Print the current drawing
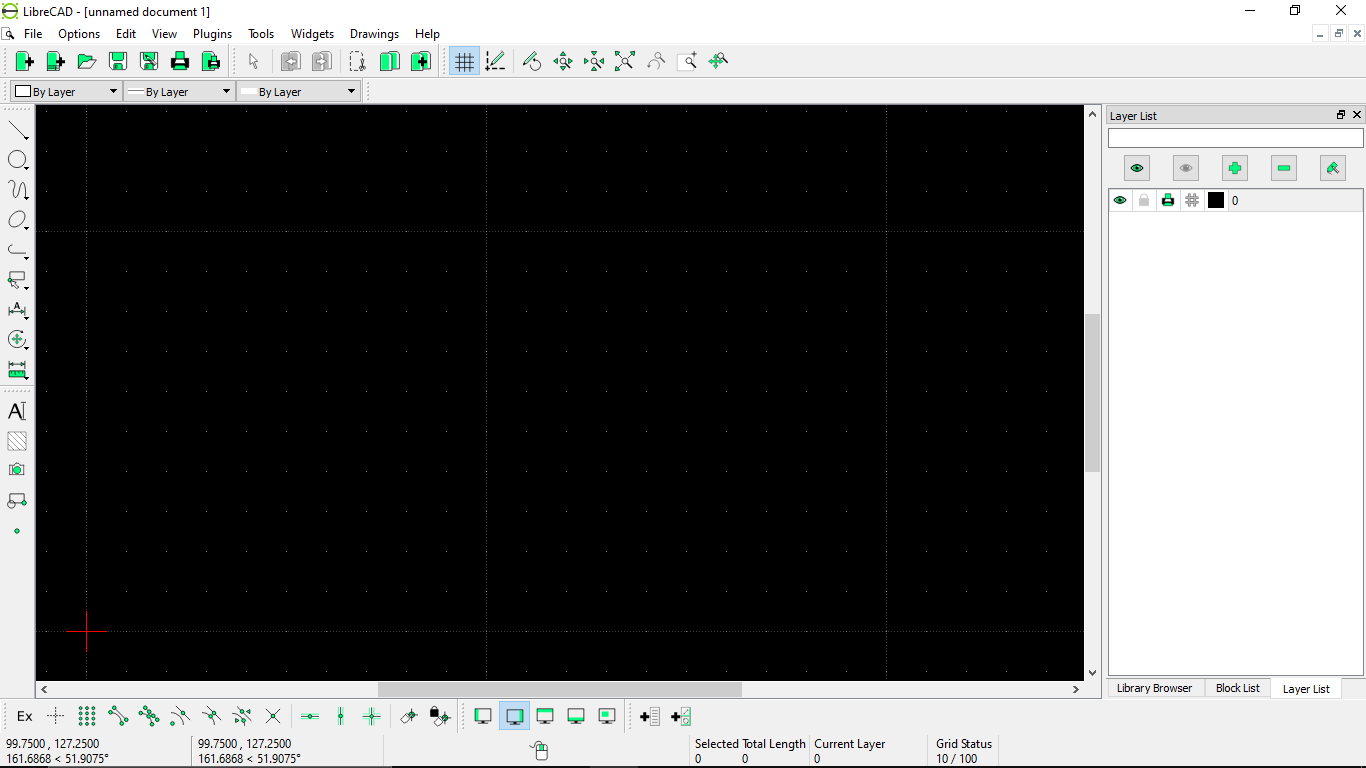 click(180, 61)
